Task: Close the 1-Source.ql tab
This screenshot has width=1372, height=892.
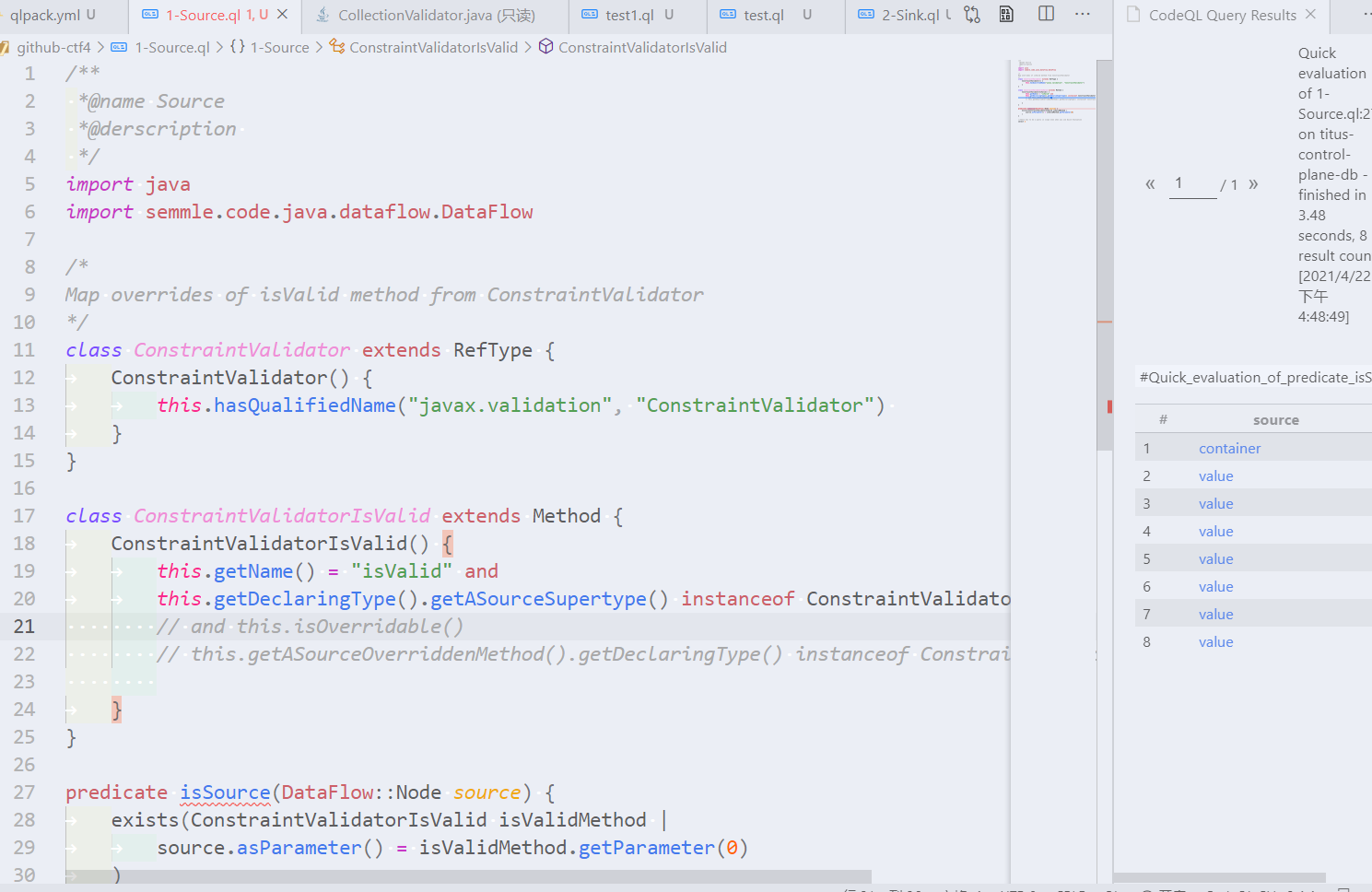Action: point(283,15)
